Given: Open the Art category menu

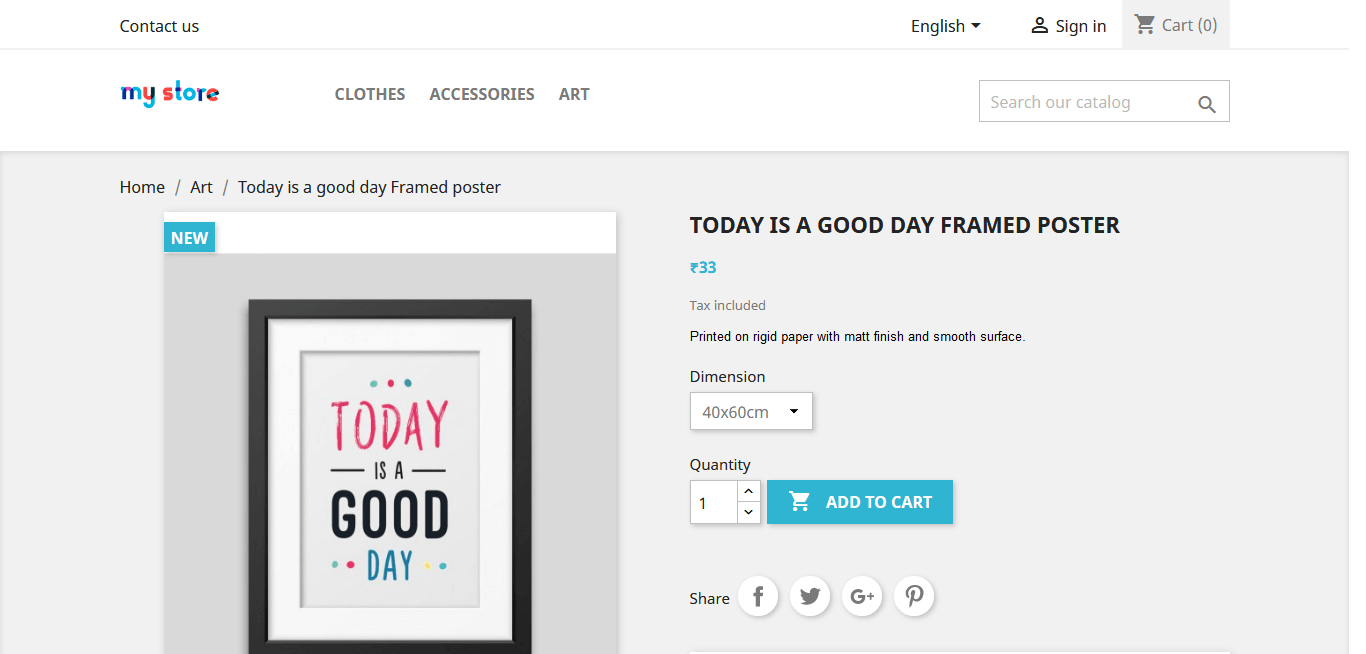Looking at the screenshot, I should 574,94.
